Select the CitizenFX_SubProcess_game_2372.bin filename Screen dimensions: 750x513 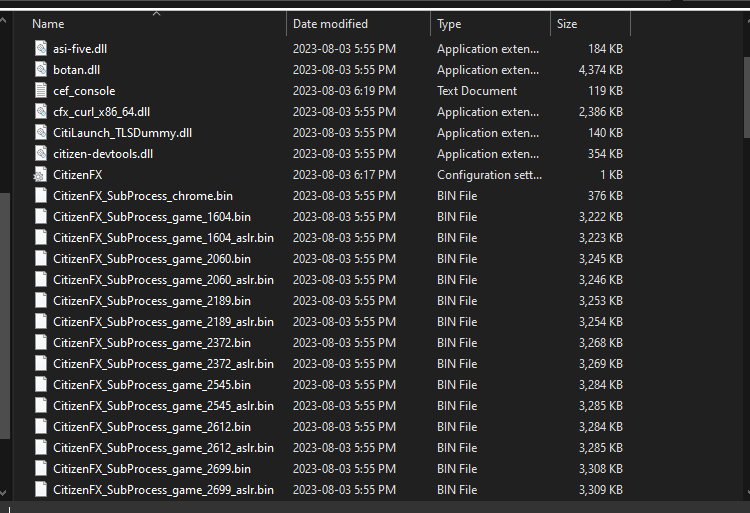tap(152, 343)
